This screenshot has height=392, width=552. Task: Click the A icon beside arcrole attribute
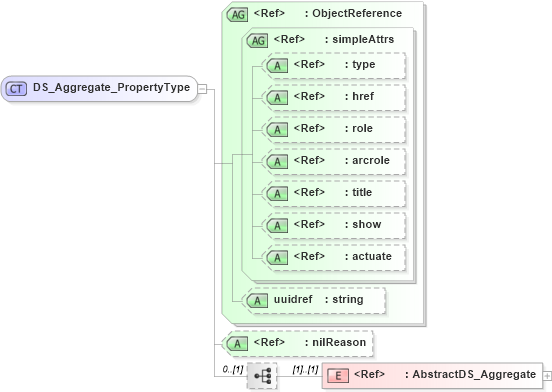click(x=277, y=162)
